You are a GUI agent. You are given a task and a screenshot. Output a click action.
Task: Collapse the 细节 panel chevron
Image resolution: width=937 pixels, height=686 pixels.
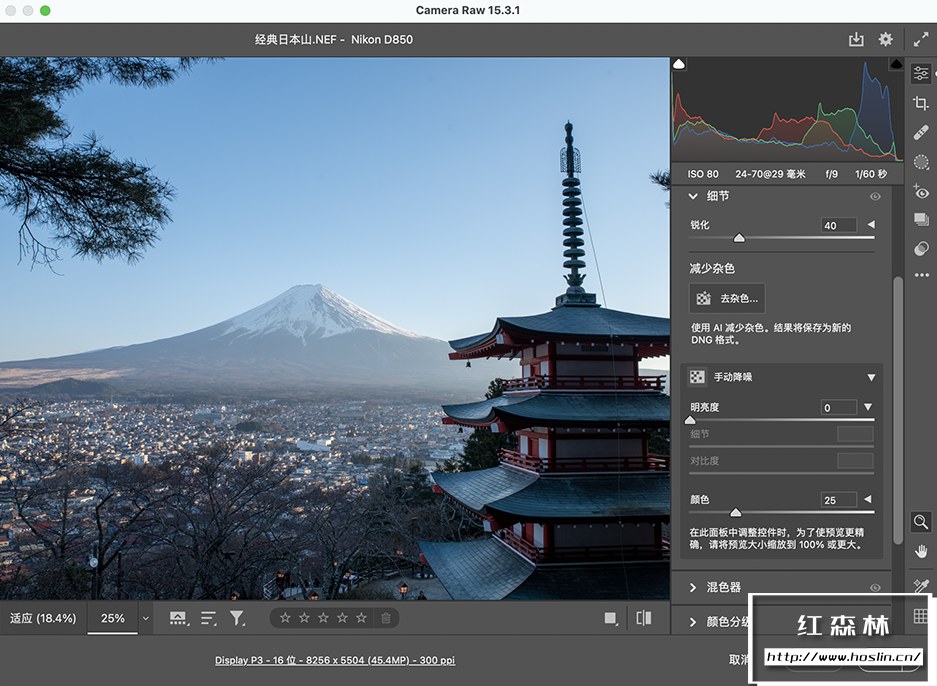pos(693,196)
